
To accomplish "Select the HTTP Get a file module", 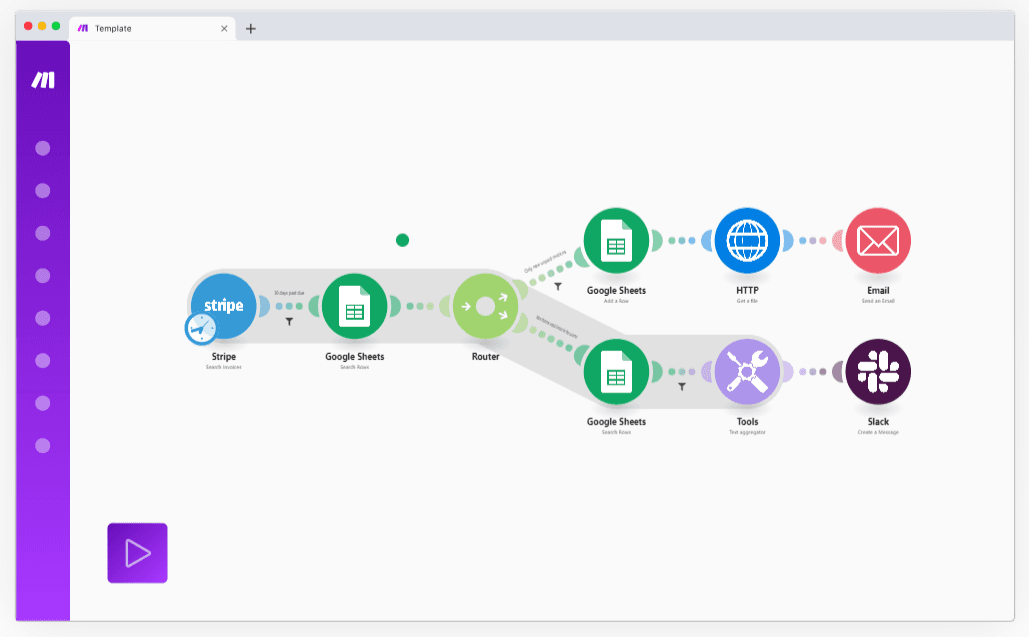I will pyautogui.click(x=747, y=240).
